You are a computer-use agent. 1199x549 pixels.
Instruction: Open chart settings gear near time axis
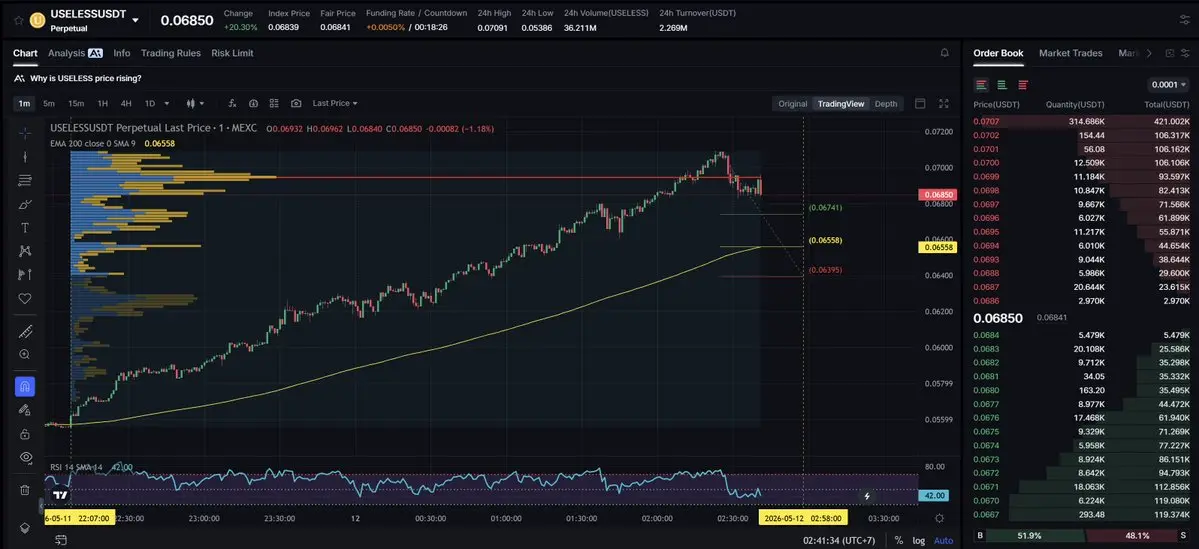940,518
